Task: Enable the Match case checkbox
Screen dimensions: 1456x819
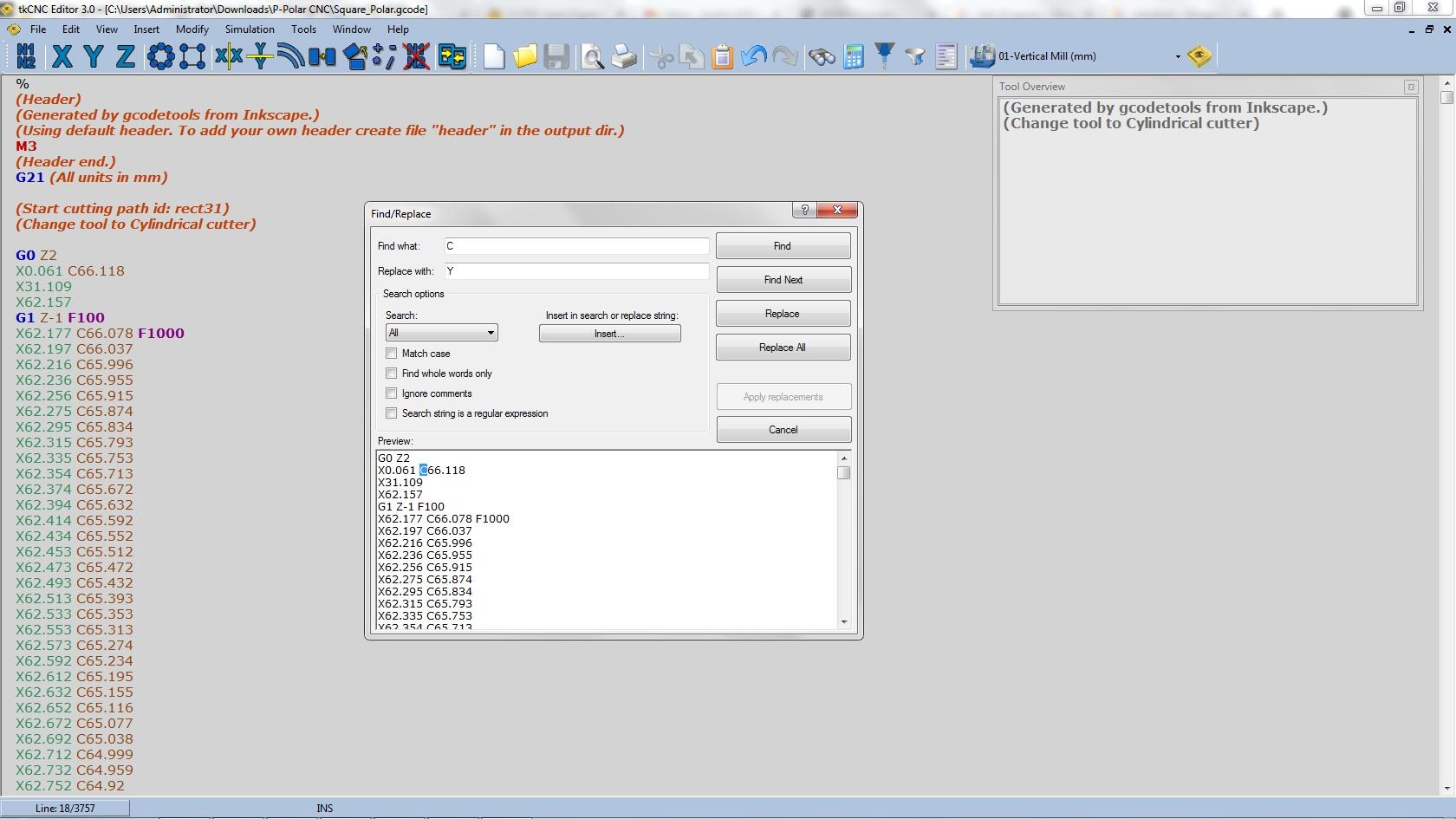Action: pyautogui.click(x=392, y=354)
